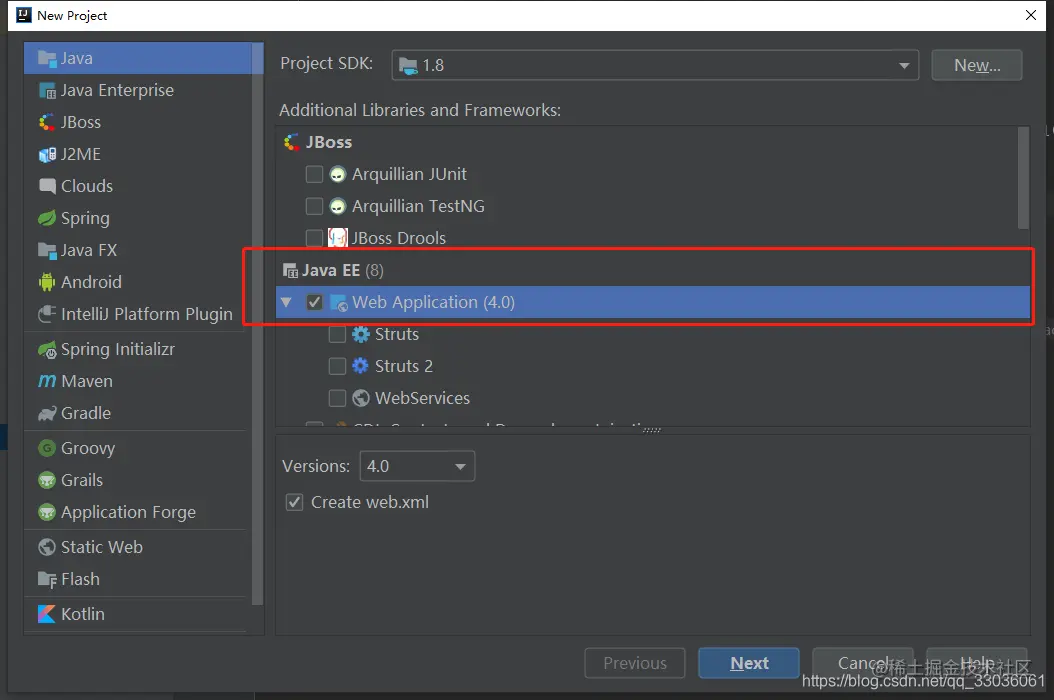This screenshot has width=1054, height=700.
Task: Open the Project SDK 1.8 dropdown
Action: pyautogui.click(x=655, y=65)
